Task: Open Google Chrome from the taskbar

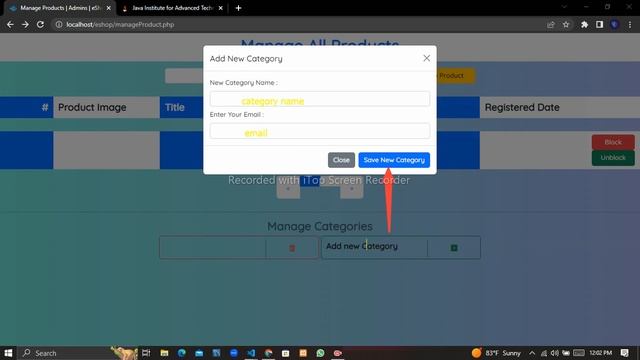Action: (x=268, y=353)
